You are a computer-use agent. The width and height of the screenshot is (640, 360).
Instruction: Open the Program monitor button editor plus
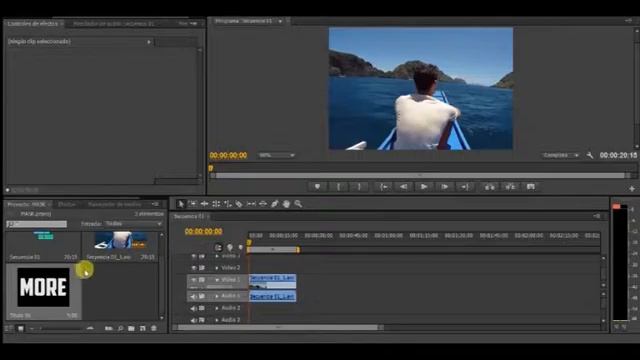(632, 189)
